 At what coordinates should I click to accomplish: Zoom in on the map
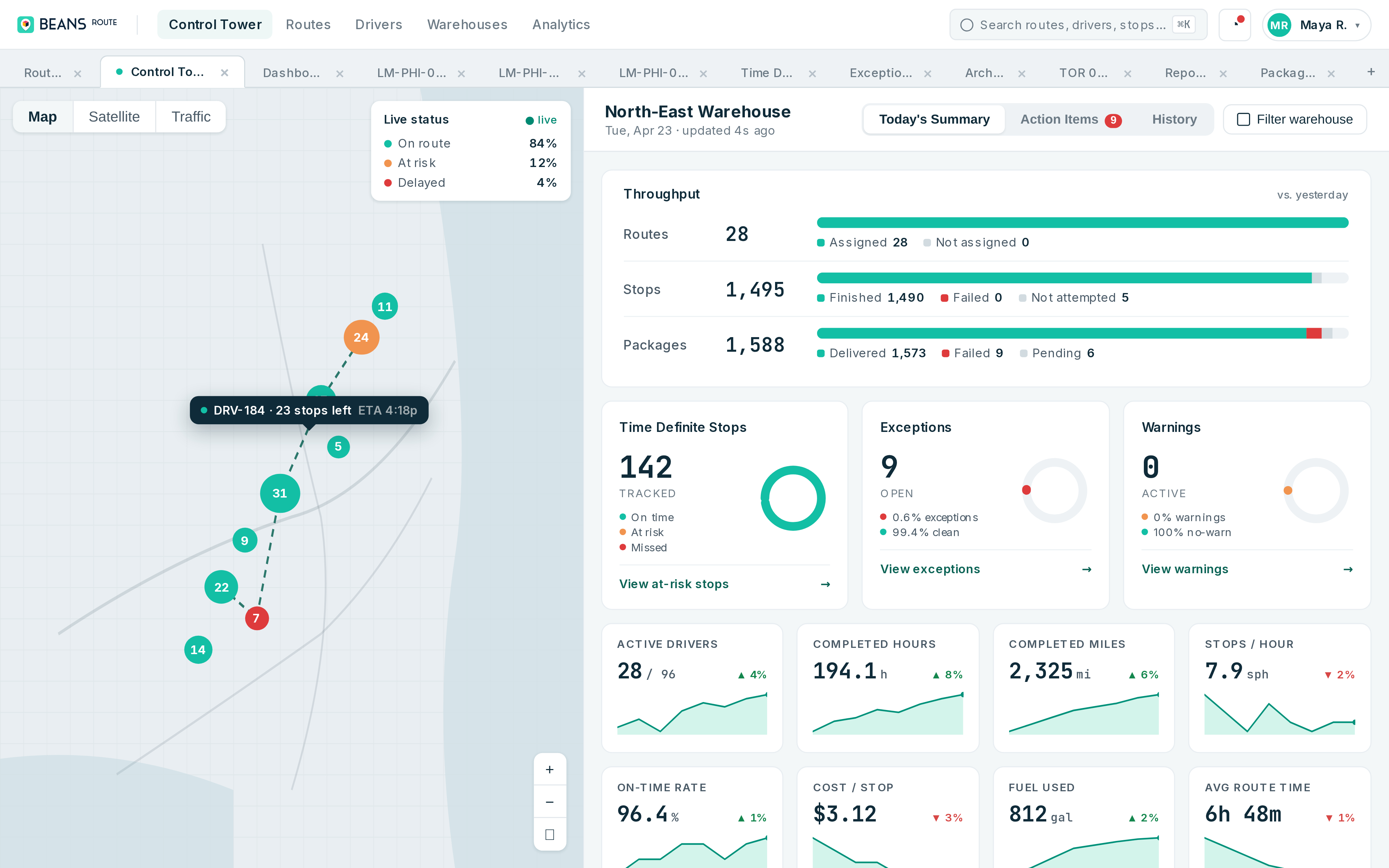[x=549, y=770]
